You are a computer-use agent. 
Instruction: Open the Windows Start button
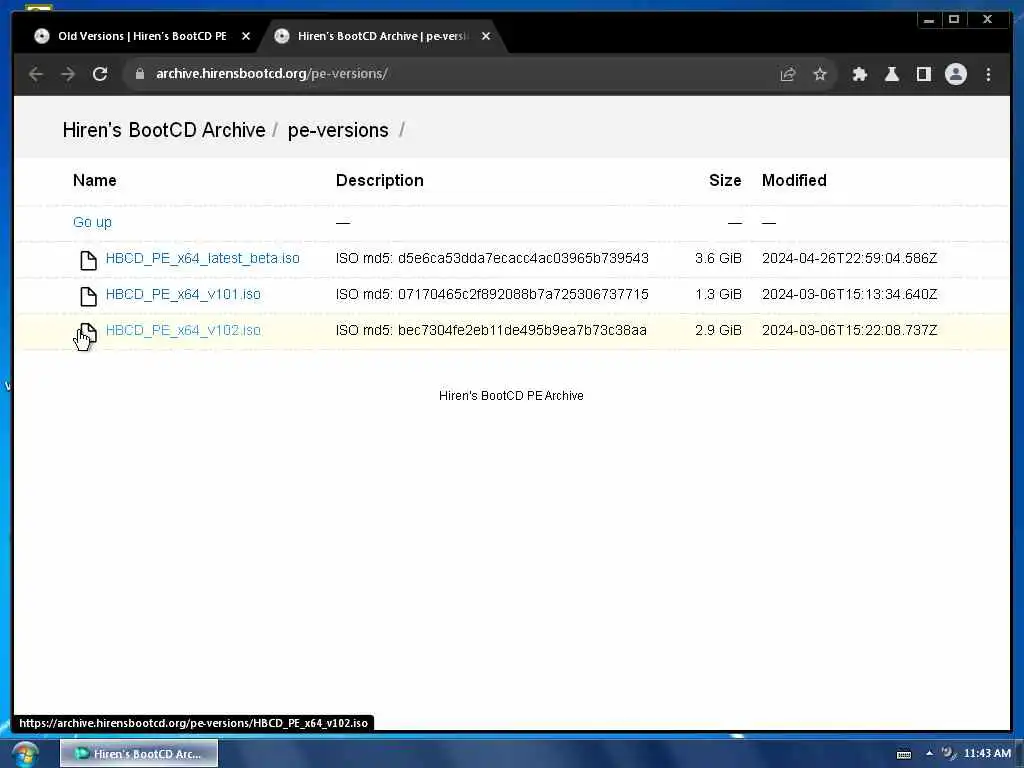click(x=25, y=754)
